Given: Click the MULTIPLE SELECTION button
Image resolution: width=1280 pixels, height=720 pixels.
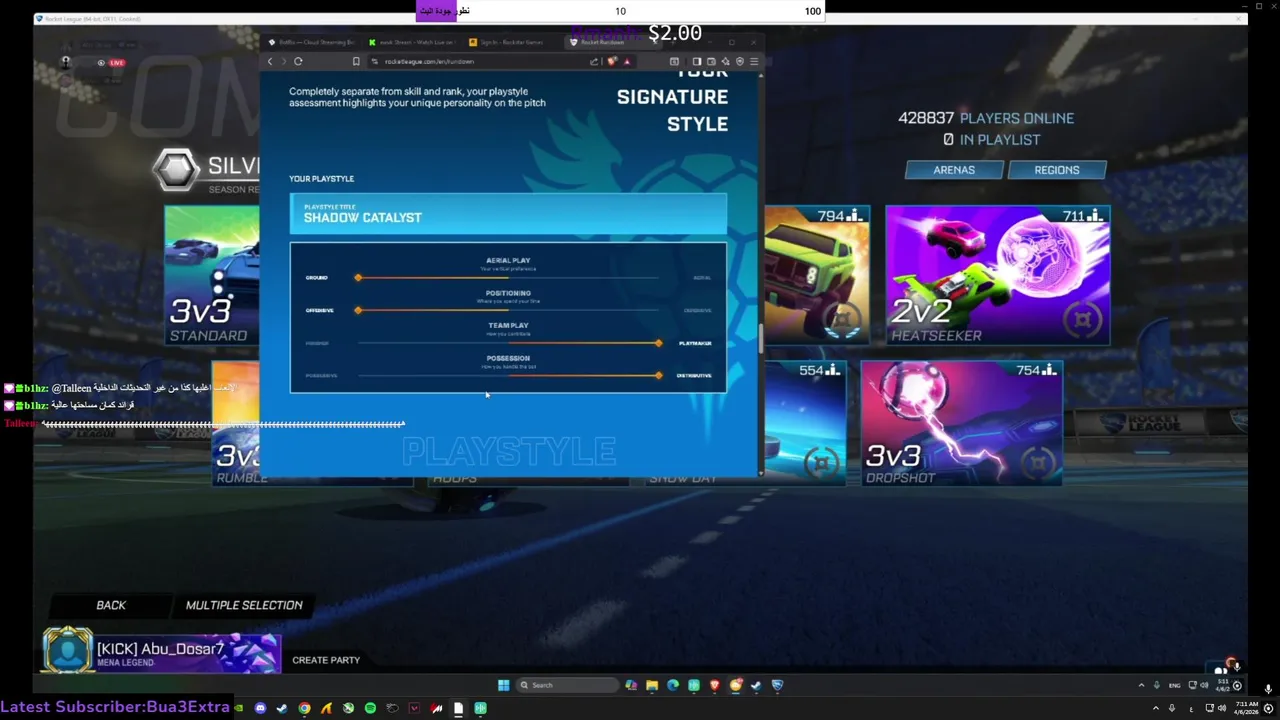Looking at the screenshot, I should [244, 605].
